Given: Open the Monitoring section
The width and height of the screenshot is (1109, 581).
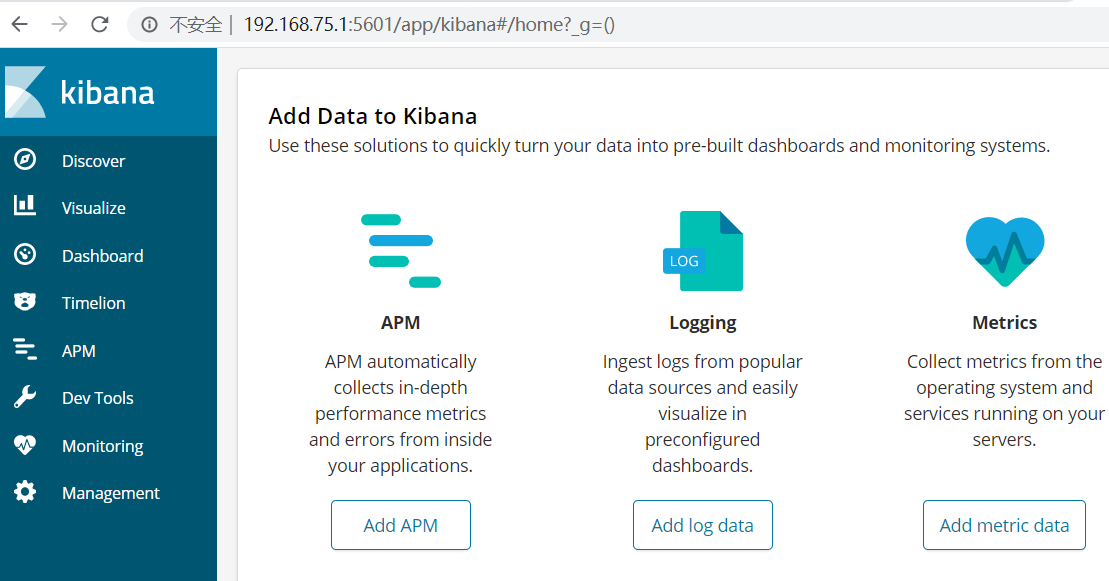Looking at the screenshot, I should coord(100,445).
